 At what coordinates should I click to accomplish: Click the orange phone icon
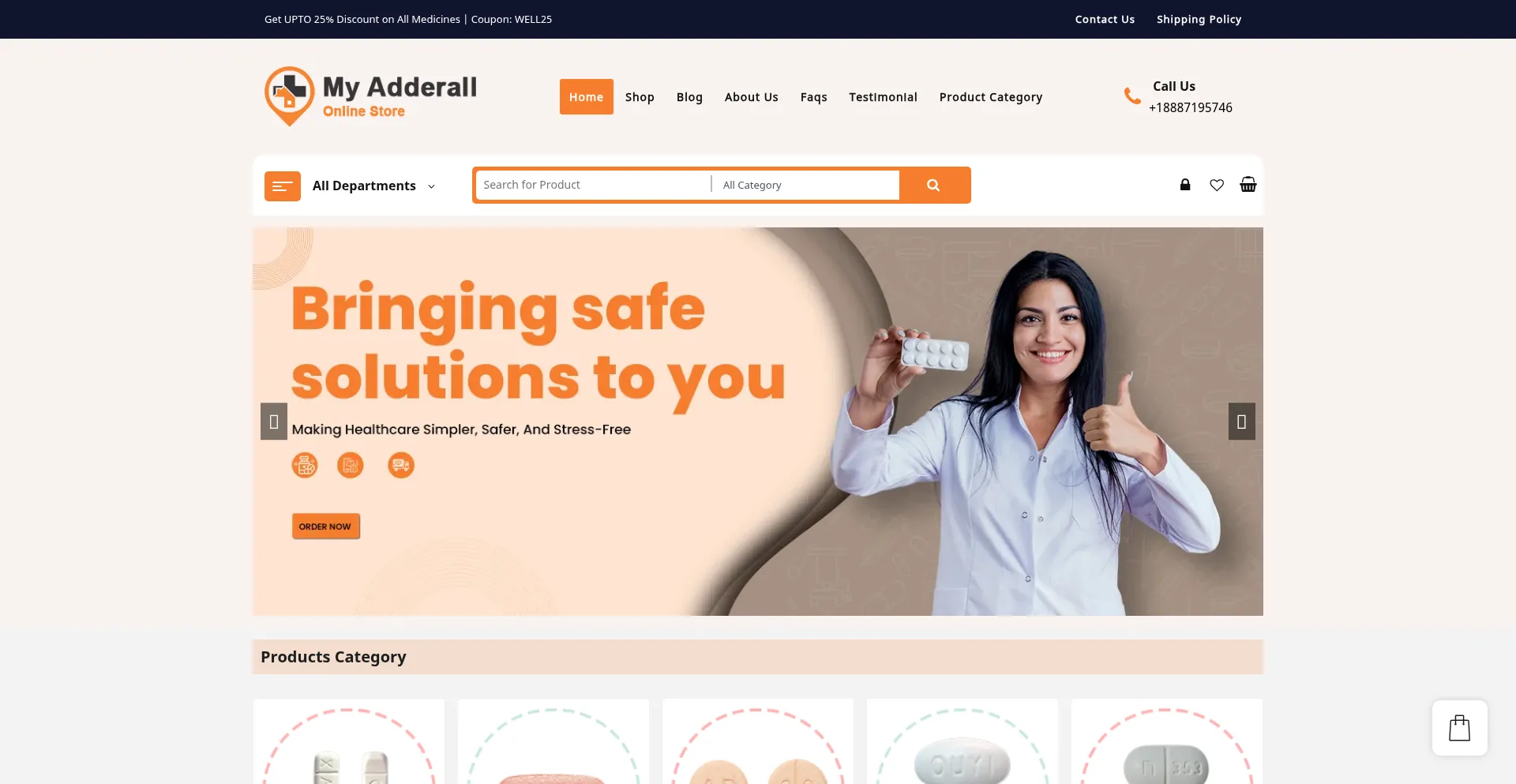[x=1132, y=96]
